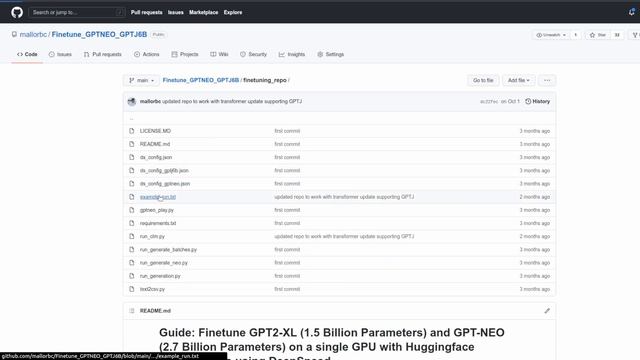Viewport: 640px width, 360px height.
Task: Open the requirements.txt file
Action: pyautogui.click(x=158, y=223)
